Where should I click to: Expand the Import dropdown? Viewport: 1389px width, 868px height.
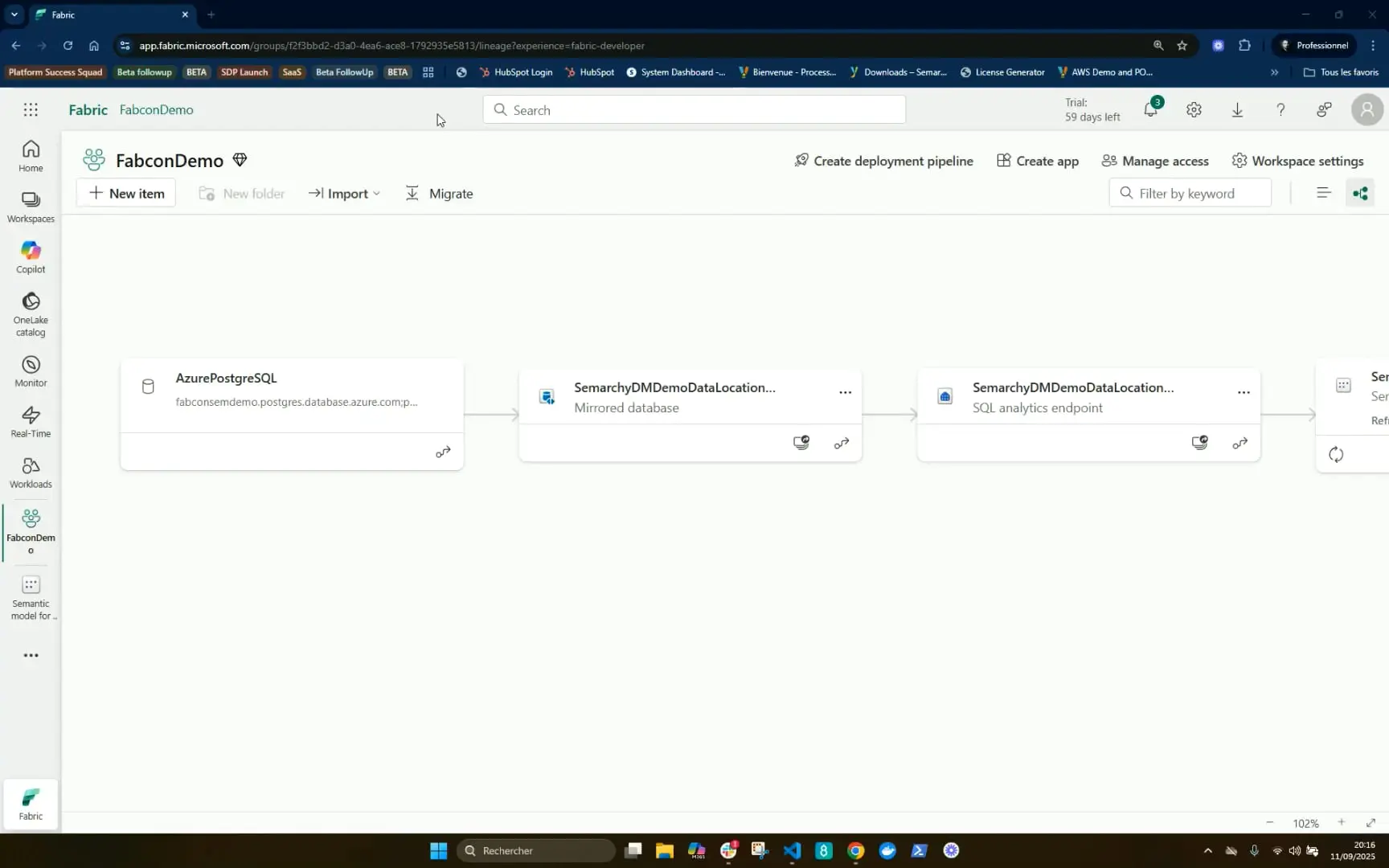(x=345, y=194)
